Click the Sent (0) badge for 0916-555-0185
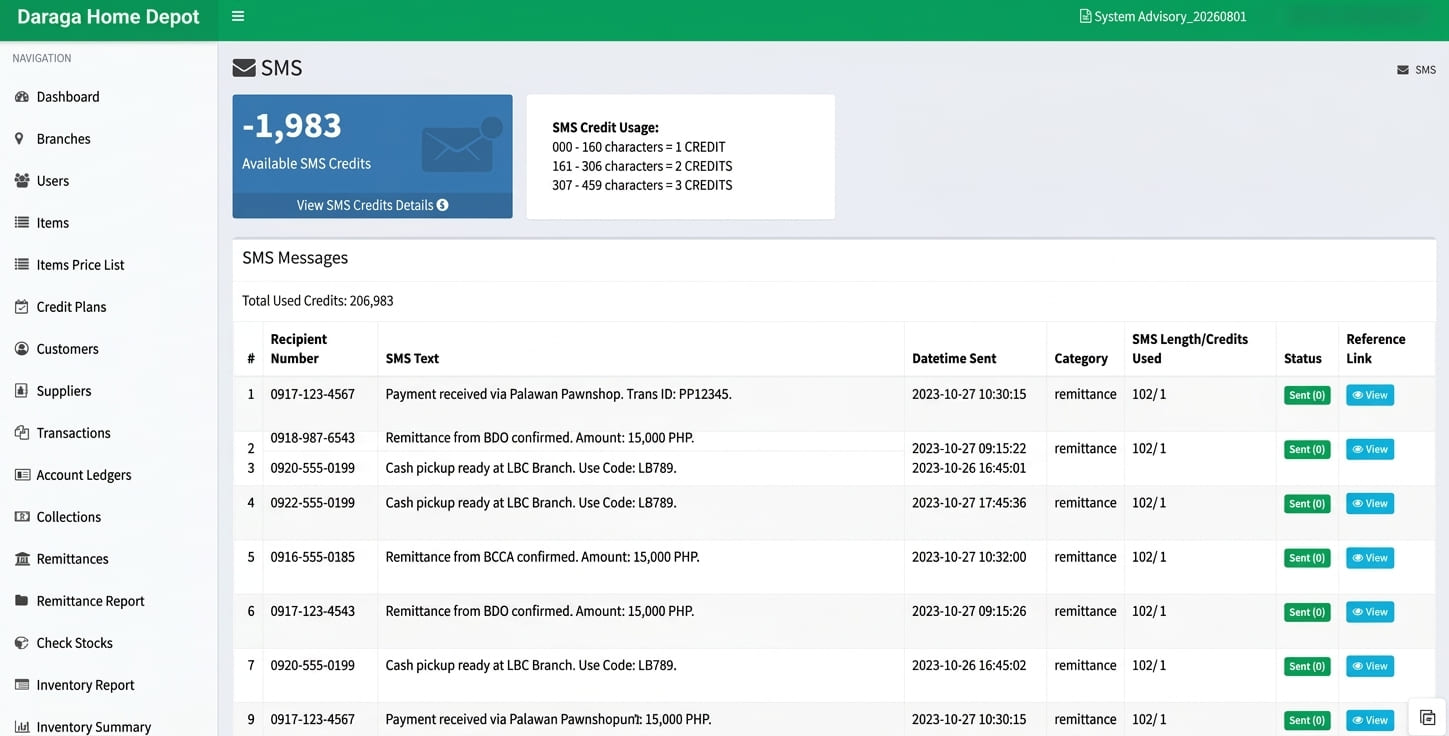Viewport: 1449px width, 736px height. pyautogui.click(x=1307, y=558)
